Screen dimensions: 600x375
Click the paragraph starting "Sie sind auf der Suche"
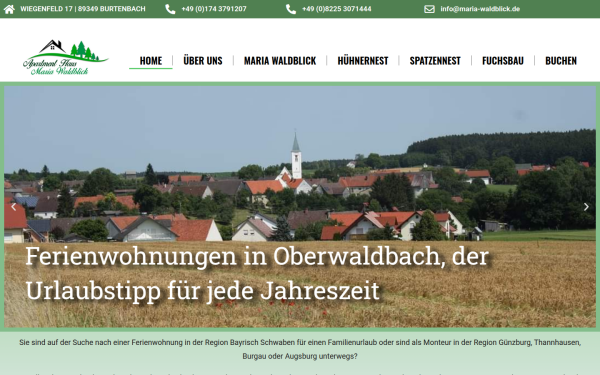coord(300,349)
